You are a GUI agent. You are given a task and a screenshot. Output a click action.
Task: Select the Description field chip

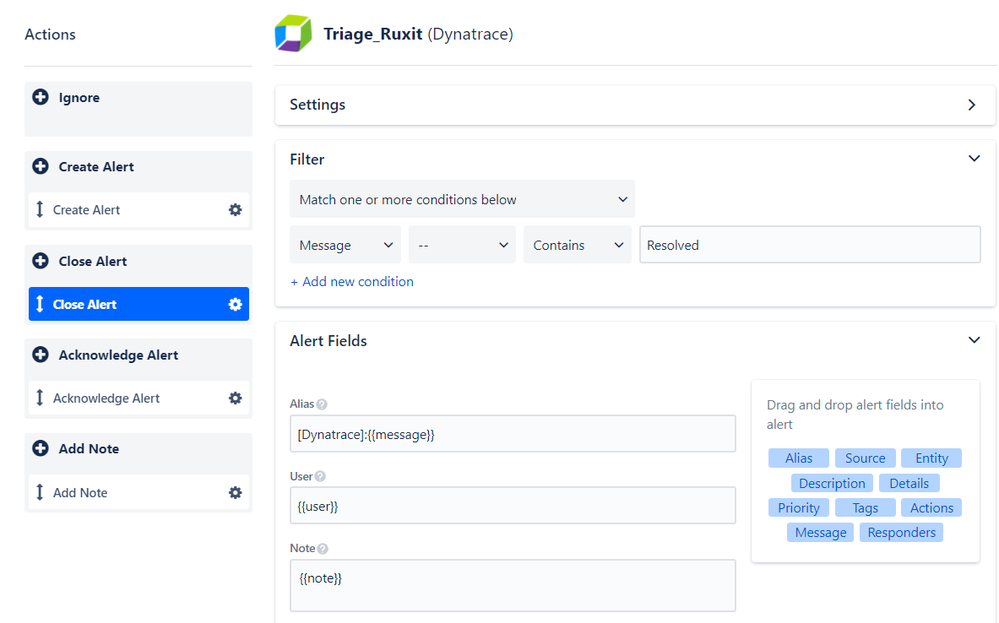click(832, 483)
